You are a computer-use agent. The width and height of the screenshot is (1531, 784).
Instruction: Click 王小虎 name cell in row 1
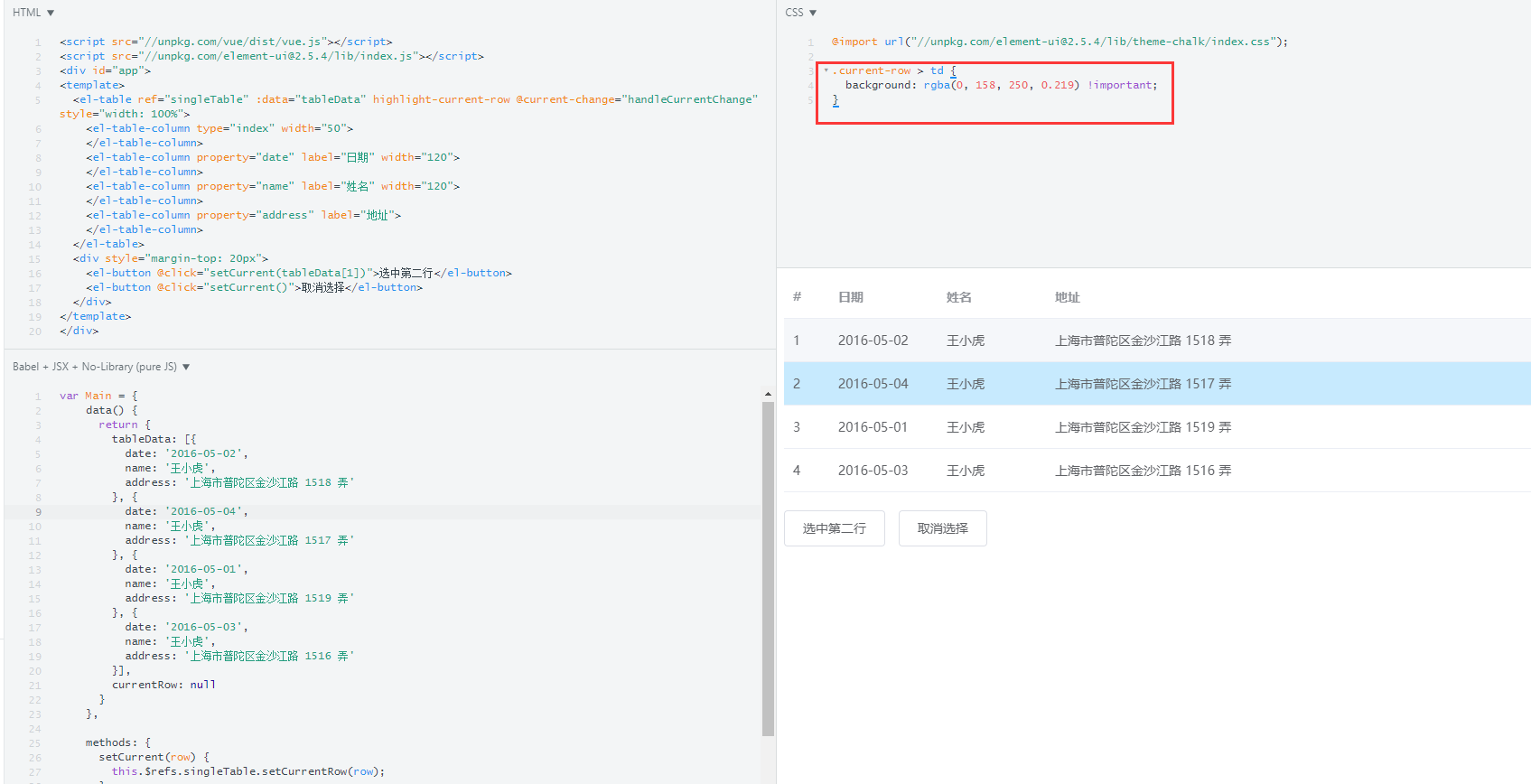(x=966, y=341)
